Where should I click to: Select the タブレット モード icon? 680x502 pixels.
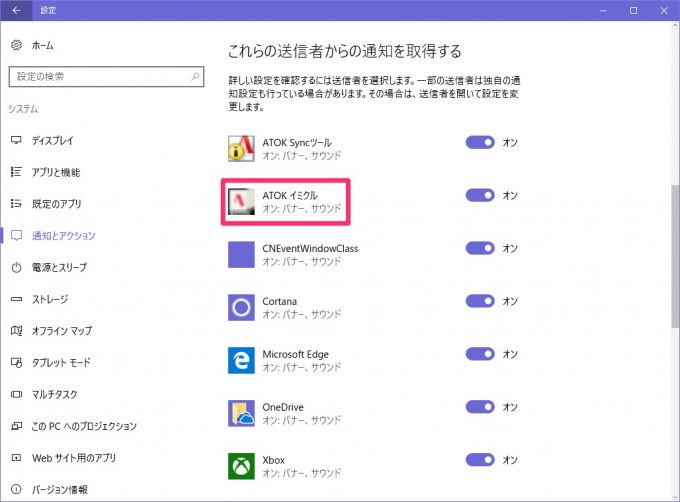(x=16, y=362)
